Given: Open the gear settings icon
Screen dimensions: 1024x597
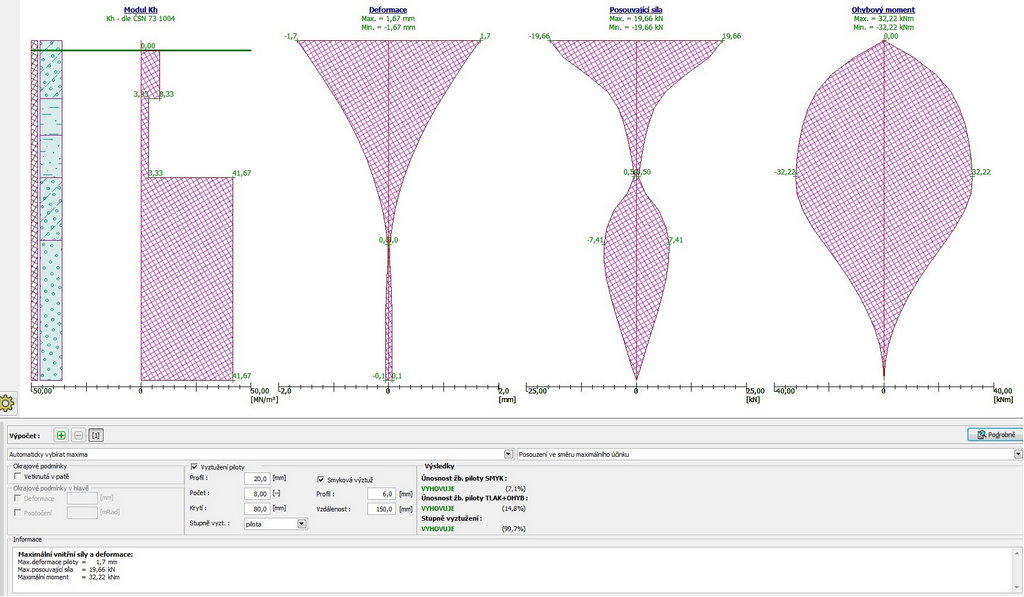Looking at the screenshot, I should (7, 404).
